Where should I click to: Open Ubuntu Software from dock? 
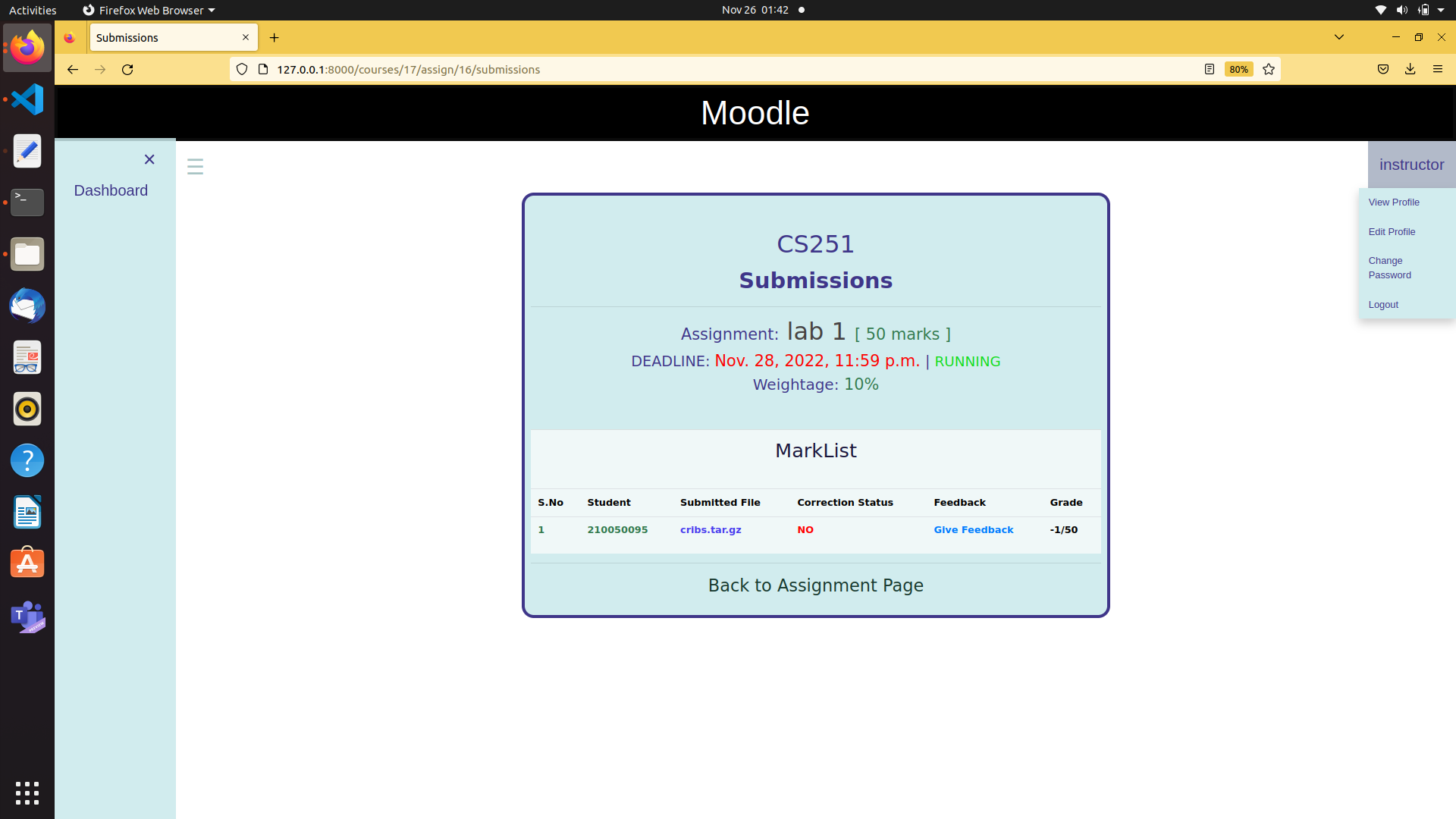[27, 563]
